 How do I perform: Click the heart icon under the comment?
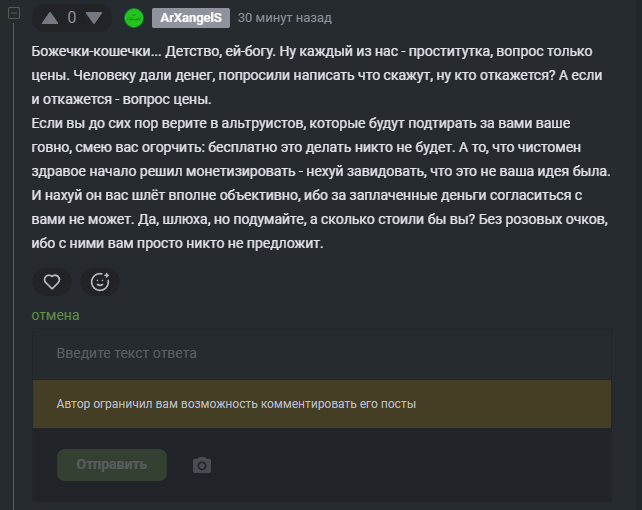[51, 282]
